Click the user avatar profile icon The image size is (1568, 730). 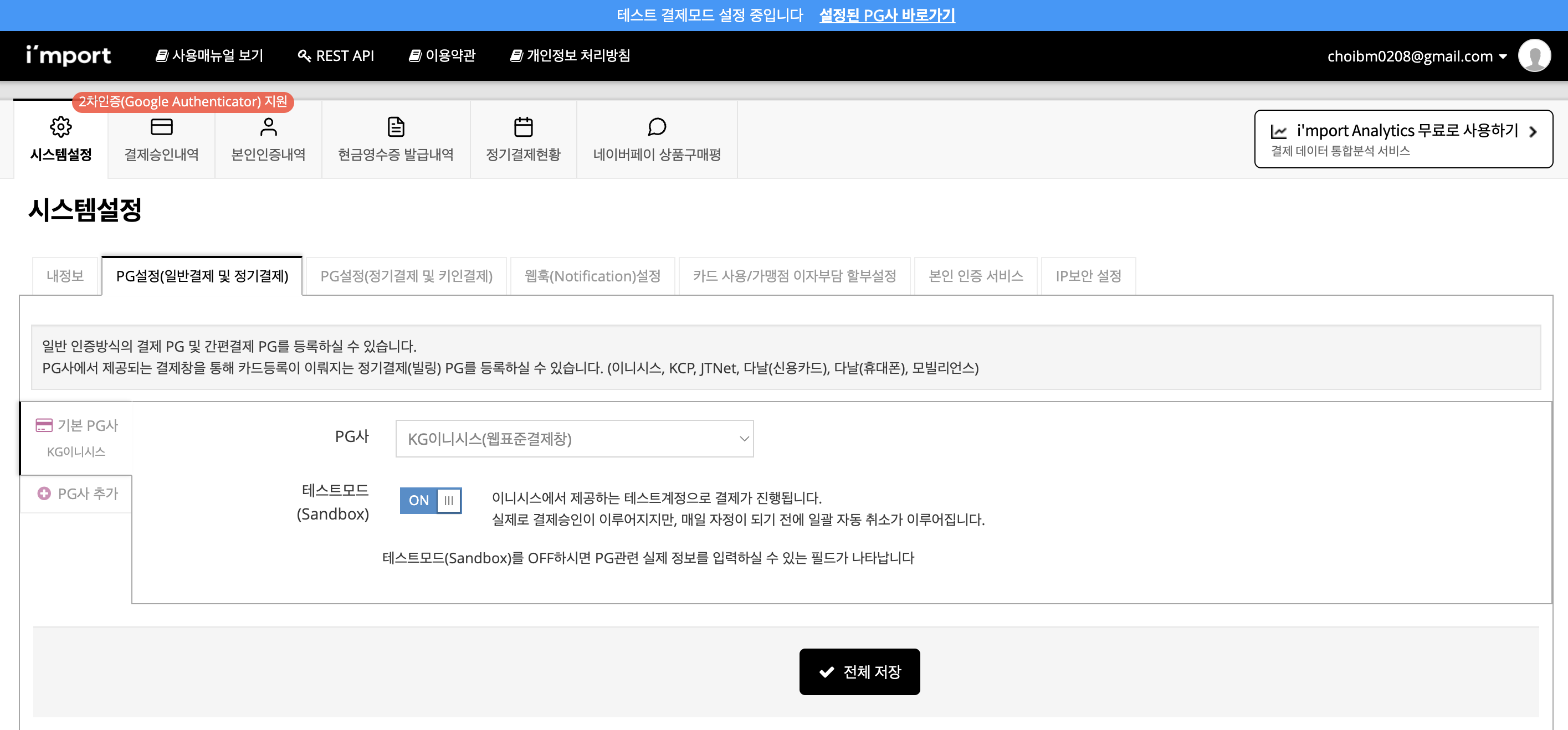pyautogui.click(x=1534, y=56)
